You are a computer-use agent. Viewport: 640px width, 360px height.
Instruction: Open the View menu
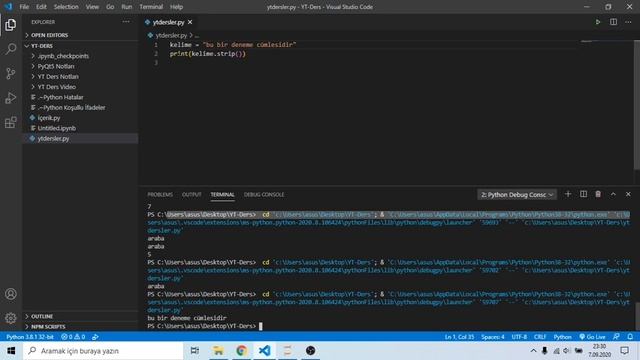click(x=92, y=7)
